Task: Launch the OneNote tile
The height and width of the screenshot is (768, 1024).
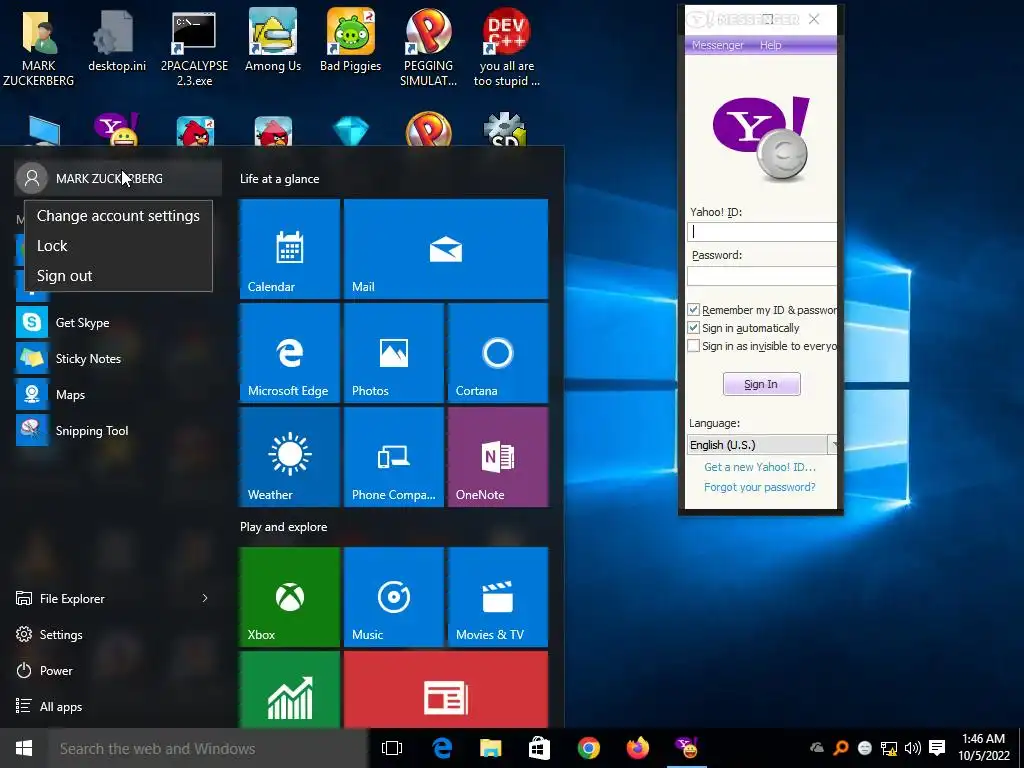Action: pos(498,456)
